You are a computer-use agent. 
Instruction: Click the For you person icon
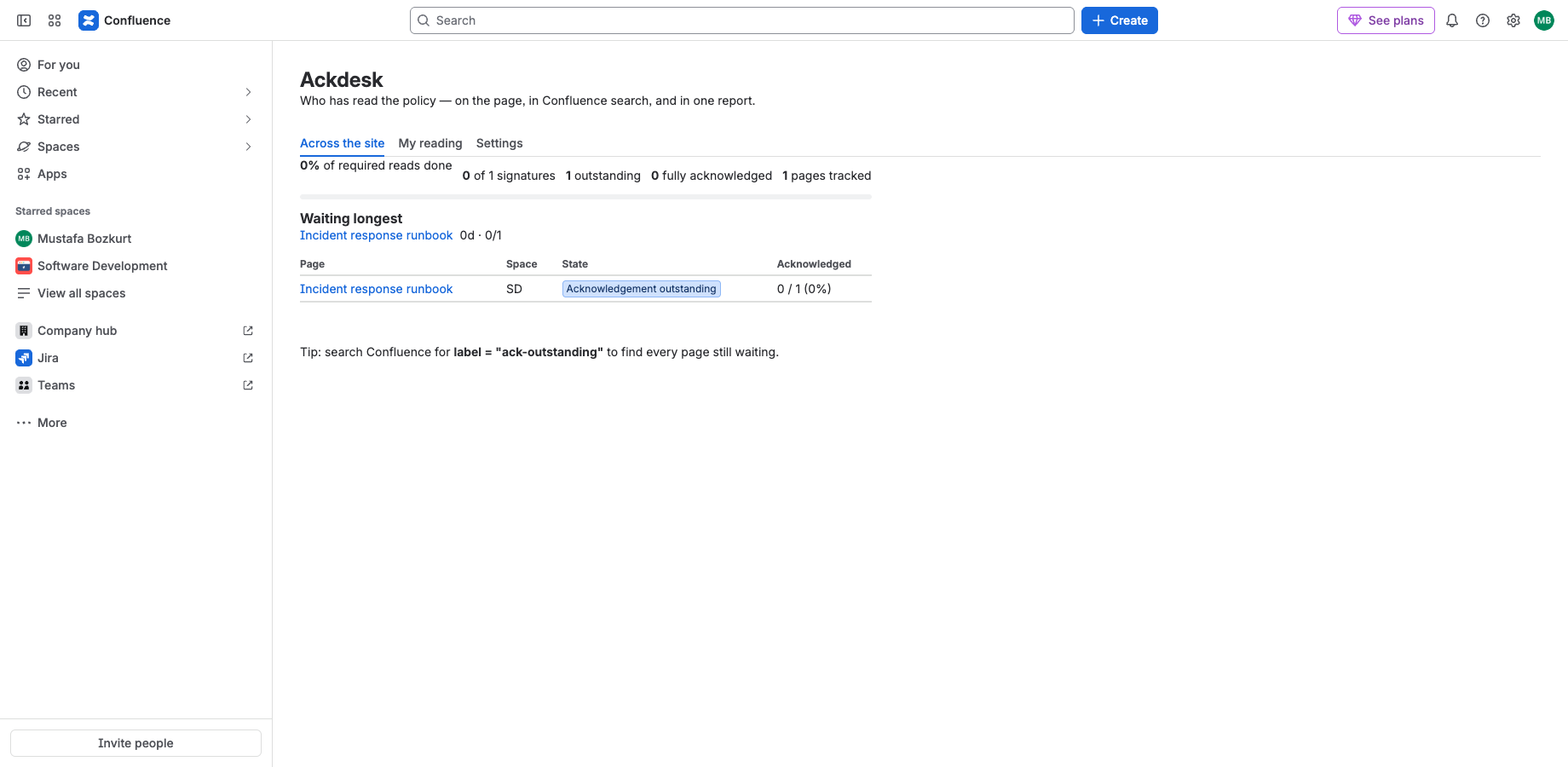click(x=24, y=65)
